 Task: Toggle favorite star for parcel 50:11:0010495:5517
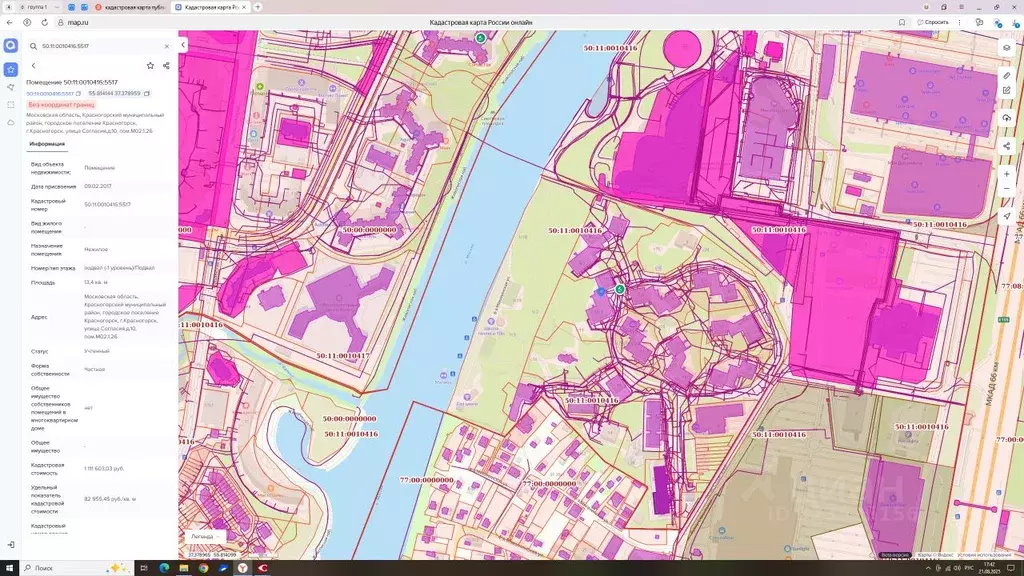(150, 66)
